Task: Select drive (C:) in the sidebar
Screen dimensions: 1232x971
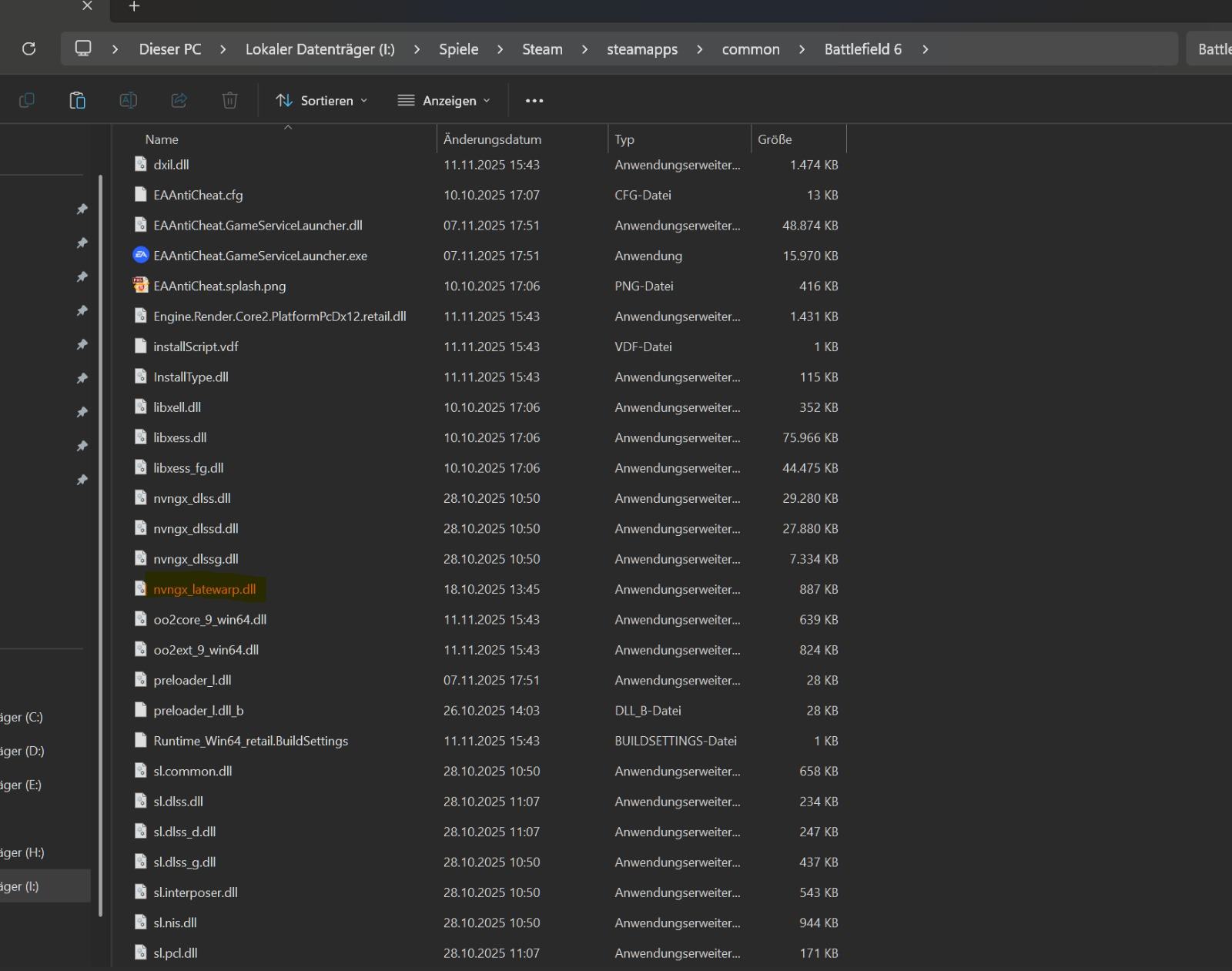Action: point(22,717)
